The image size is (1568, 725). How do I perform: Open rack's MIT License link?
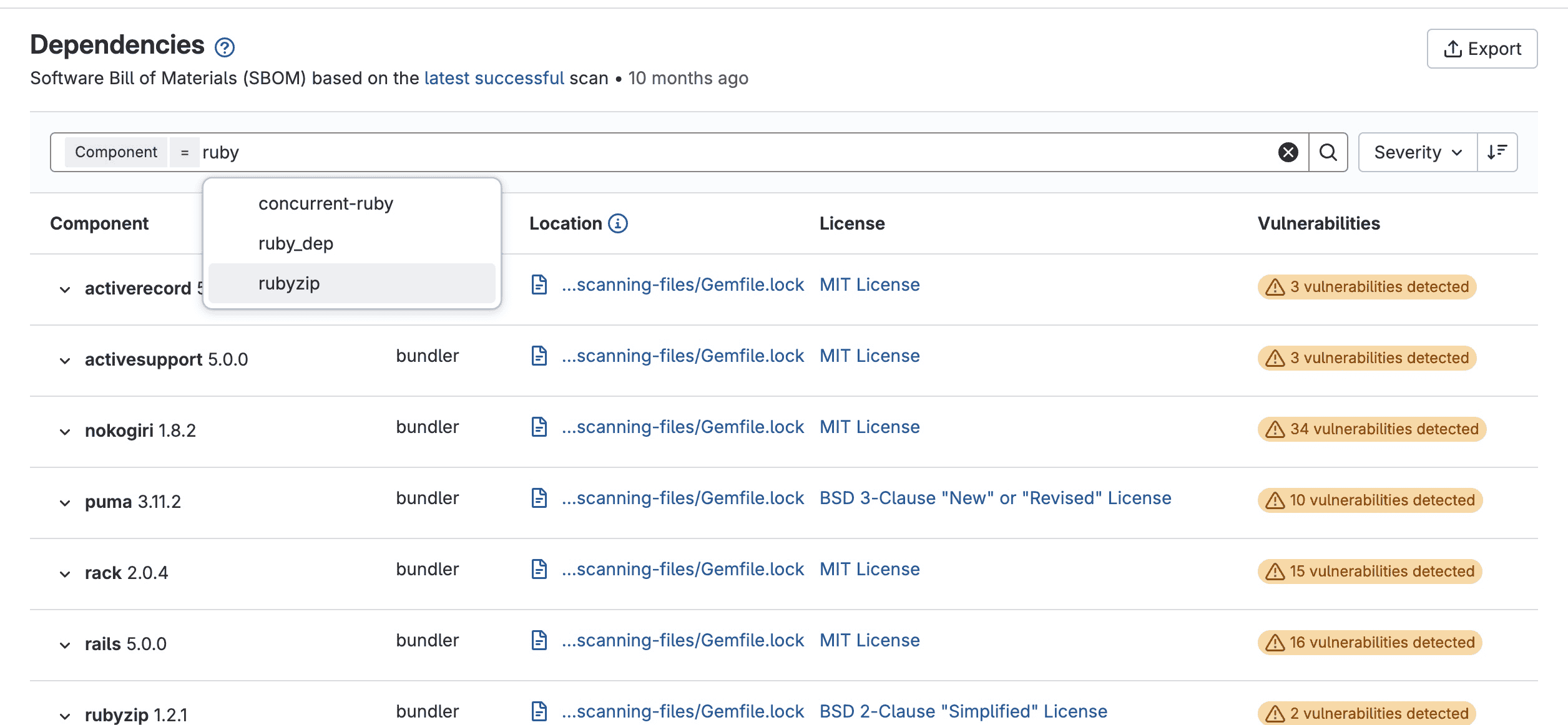pyautogui.click(x=869, y=568)
